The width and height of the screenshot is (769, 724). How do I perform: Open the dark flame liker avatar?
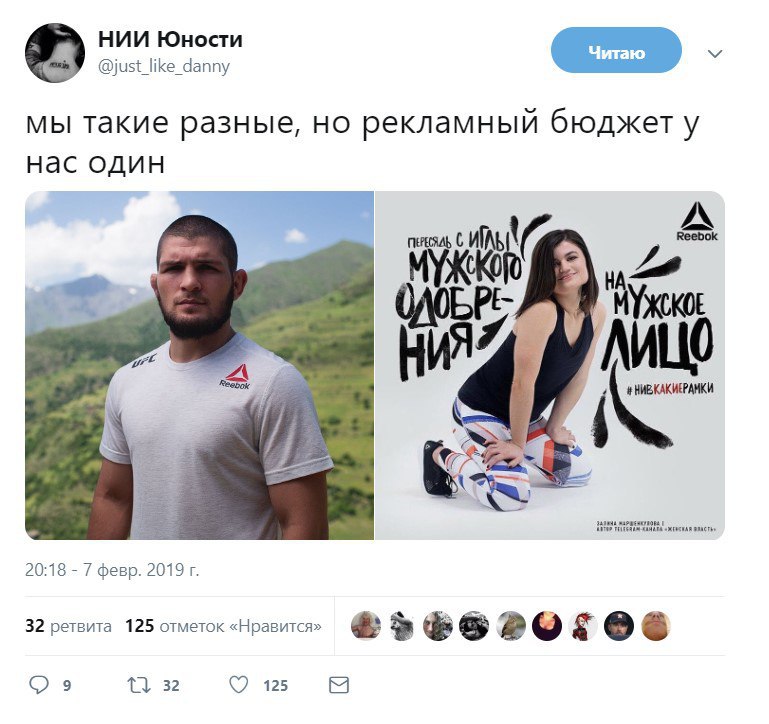(547, 626)
